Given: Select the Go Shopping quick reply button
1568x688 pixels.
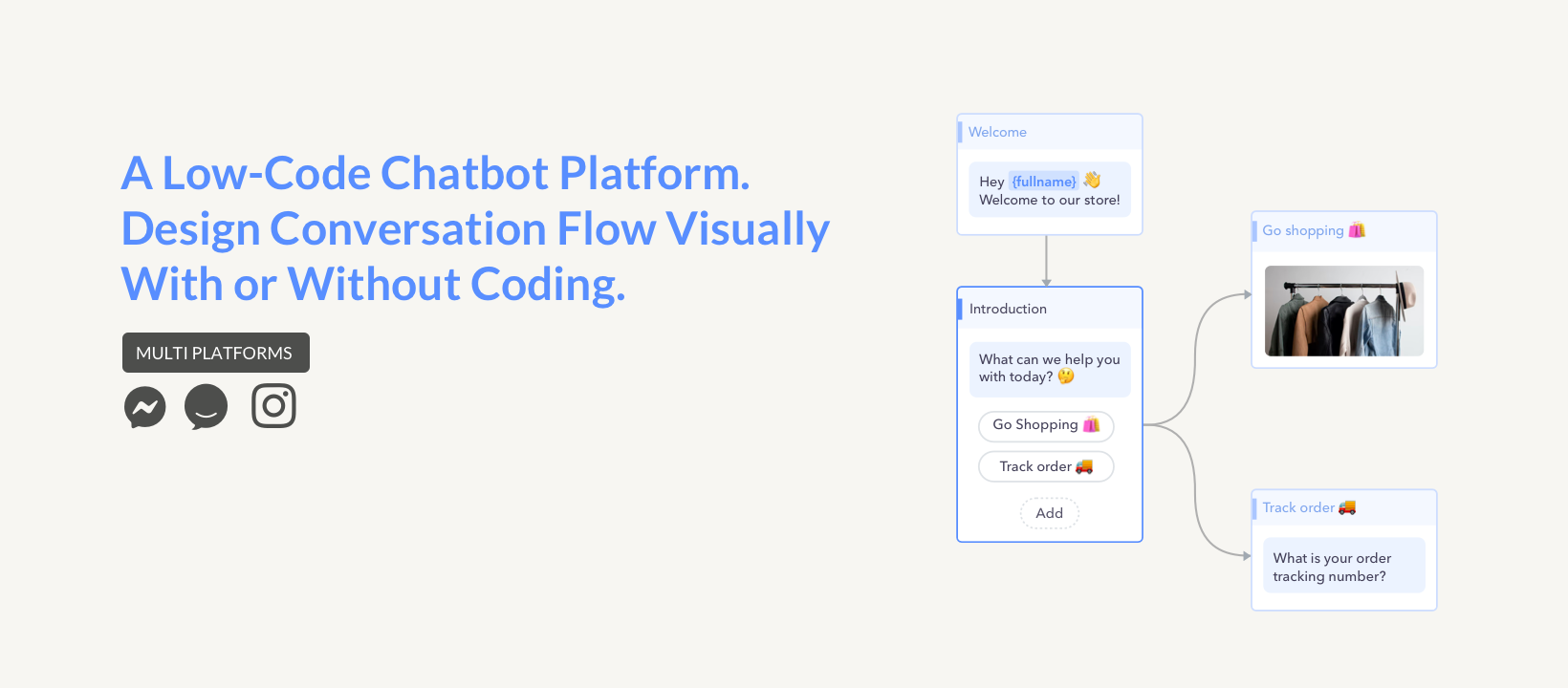Looking at the screenshot, I should pos(1046,425).
